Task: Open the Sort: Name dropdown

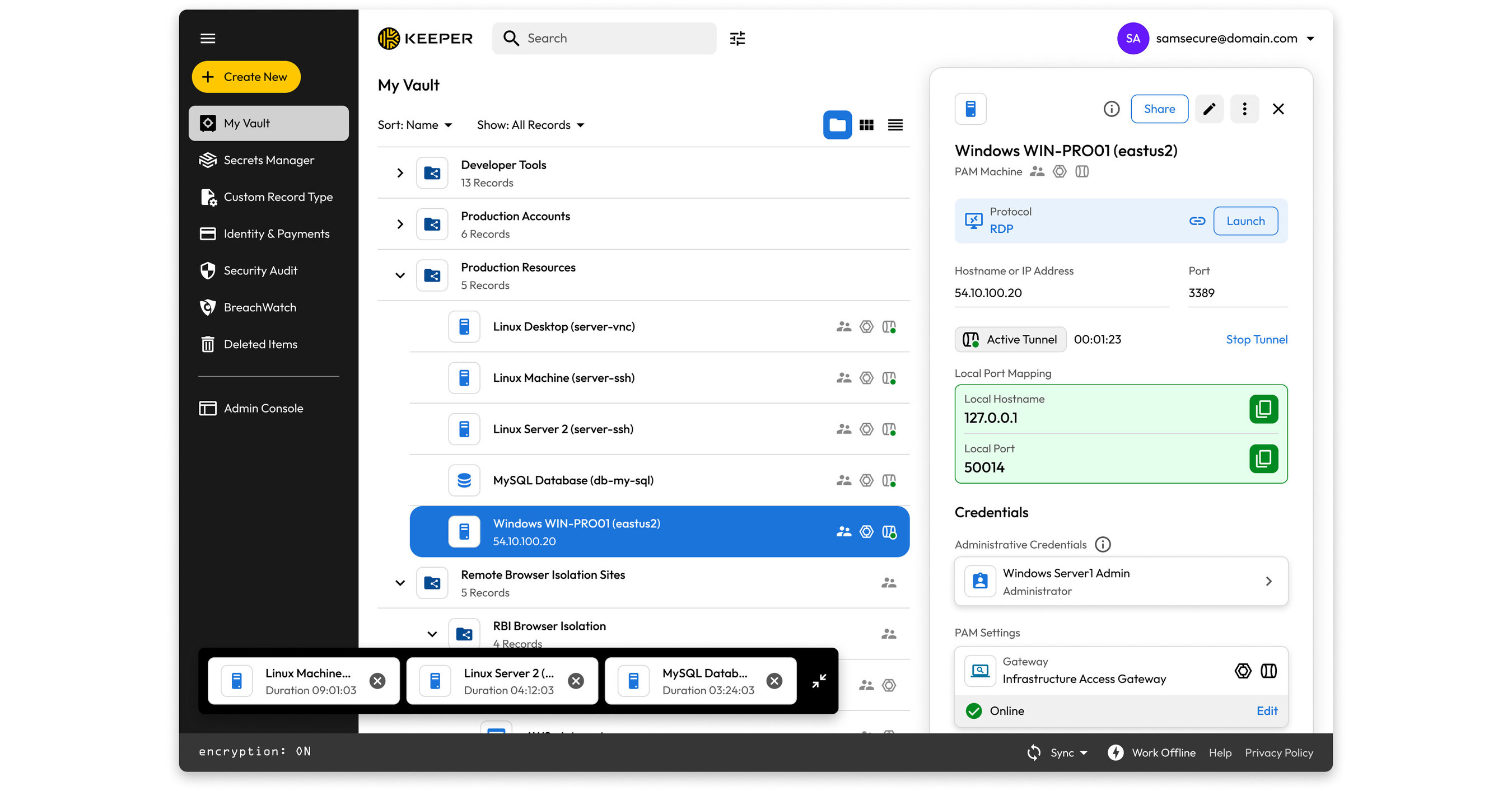Action: pos(414,125)
